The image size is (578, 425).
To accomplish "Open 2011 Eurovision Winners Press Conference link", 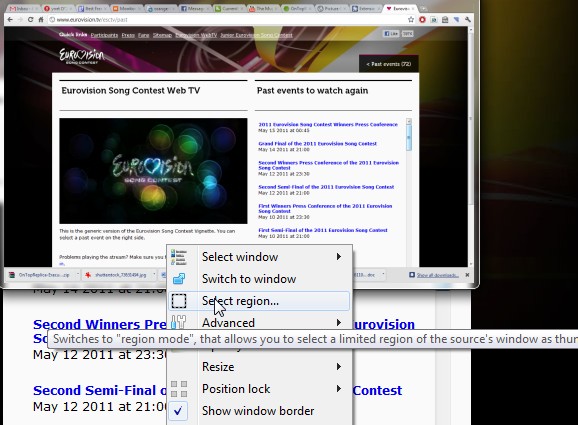I will [x=328, y=125].
